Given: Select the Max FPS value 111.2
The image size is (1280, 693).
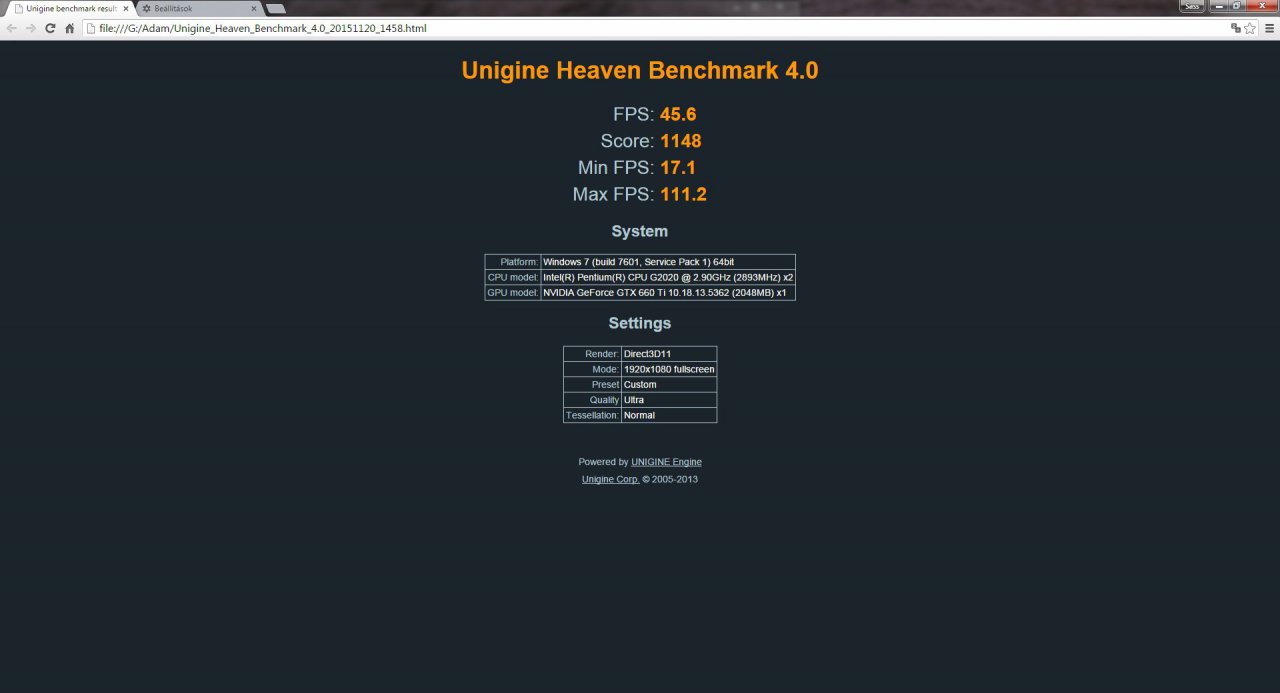Looking at the screenshot, I should (683, 194).
